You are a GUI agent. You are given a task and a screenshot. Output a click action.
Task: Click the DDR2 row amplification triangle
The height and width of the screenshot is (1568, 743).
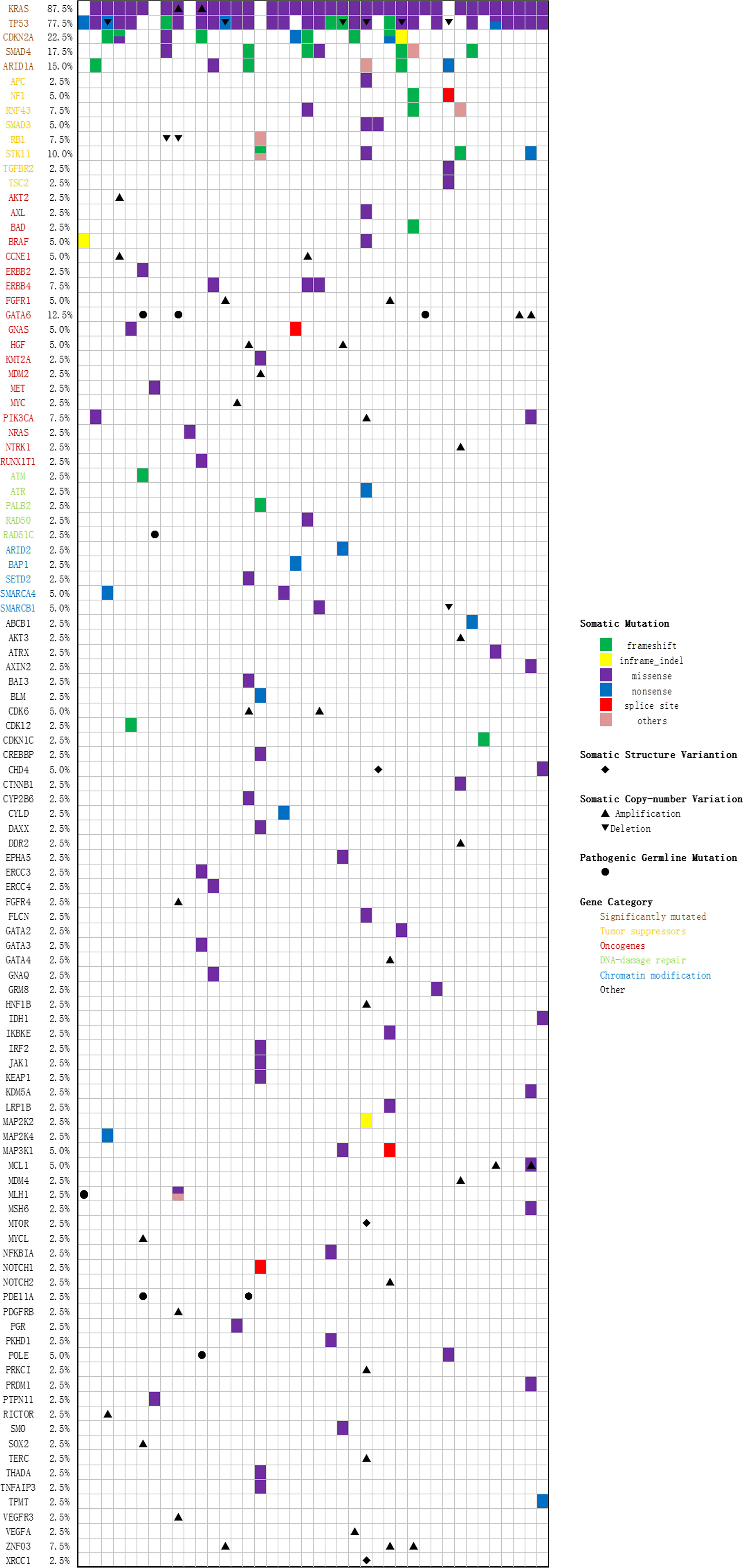pyautogui.click(x=460, y=843)
